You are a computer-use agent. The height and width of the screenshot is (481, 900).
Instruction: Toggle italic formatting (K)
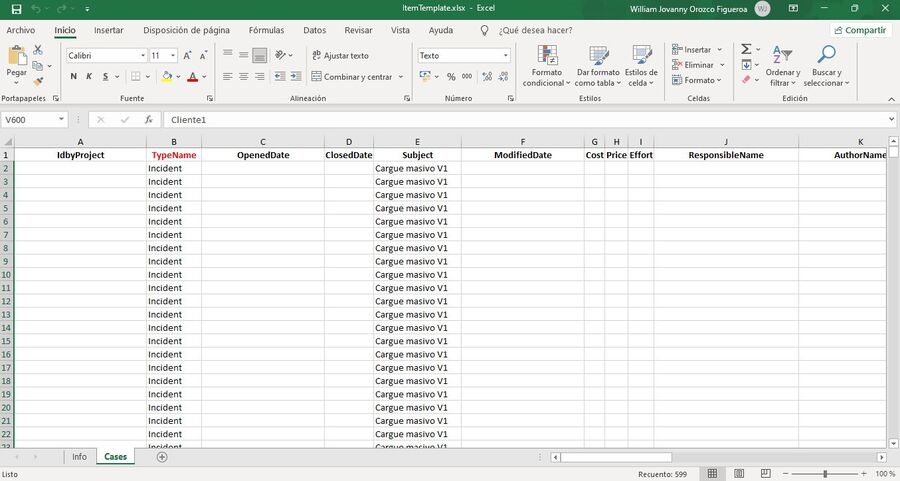coord(89,77)
